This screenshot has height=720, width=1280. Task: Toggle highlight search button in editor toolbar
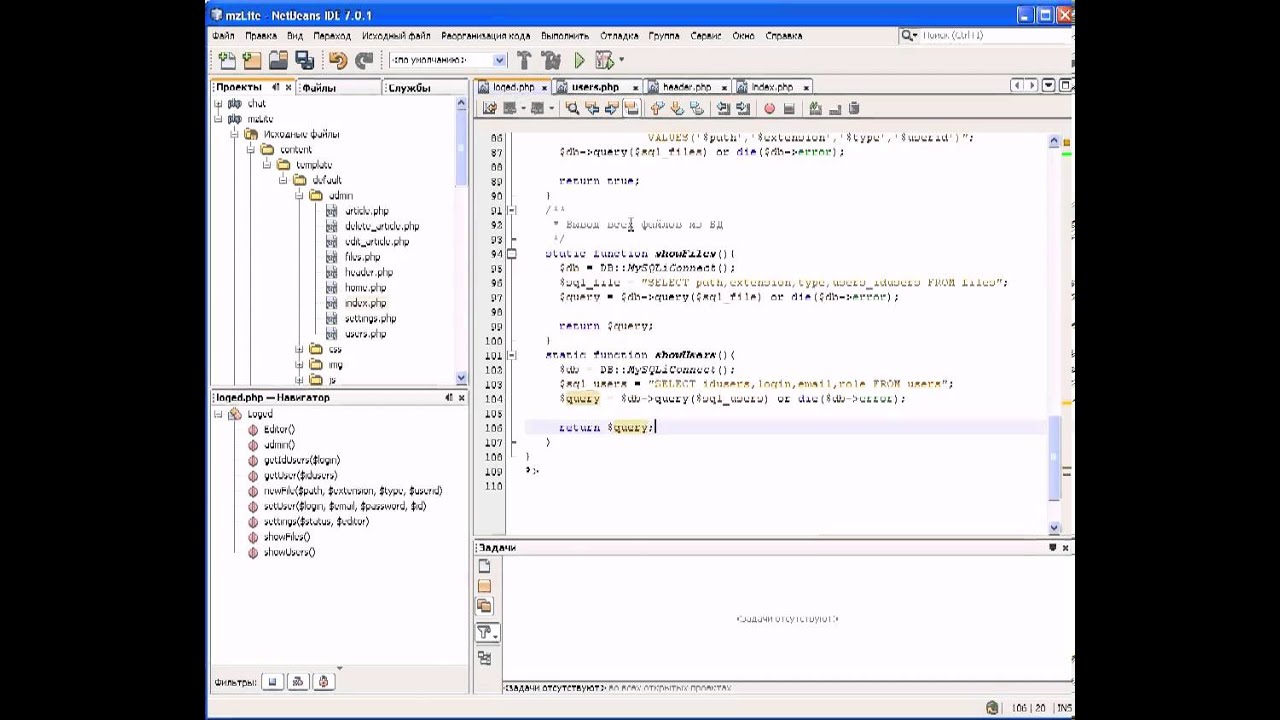pyautogui.click(x=632, y=109)
